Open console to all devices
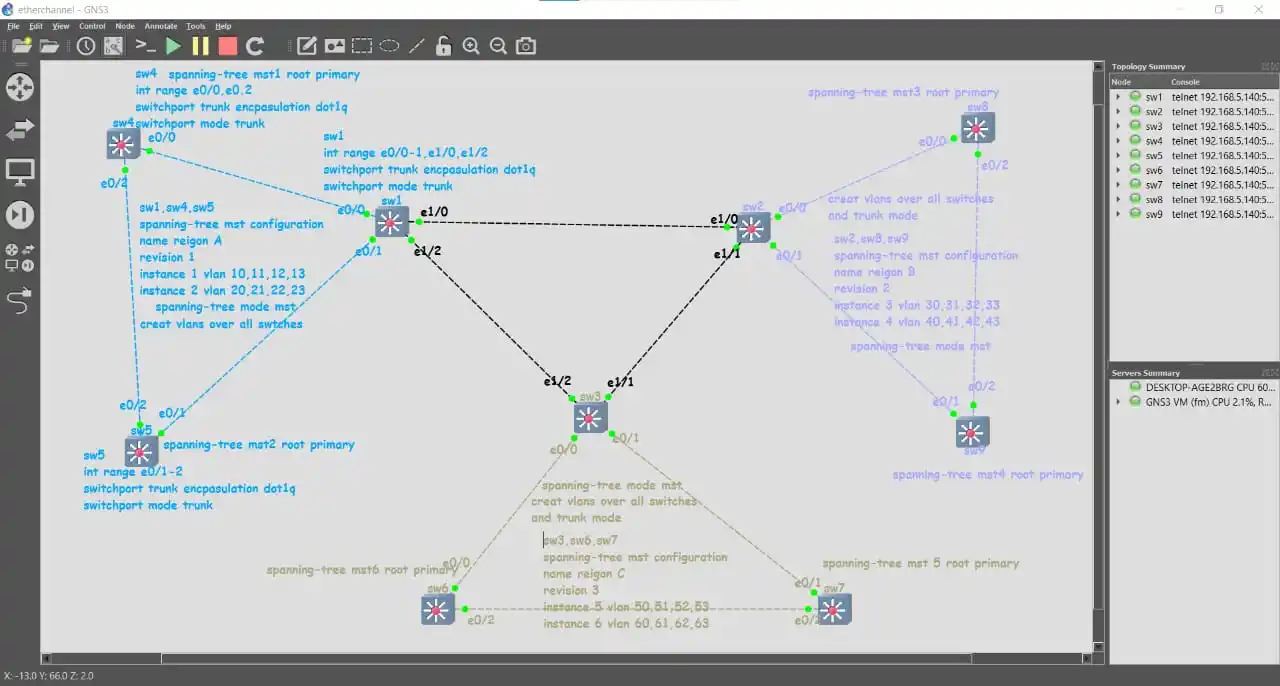This screenshot has height=686, width=1280. click(x=146, y=46)
